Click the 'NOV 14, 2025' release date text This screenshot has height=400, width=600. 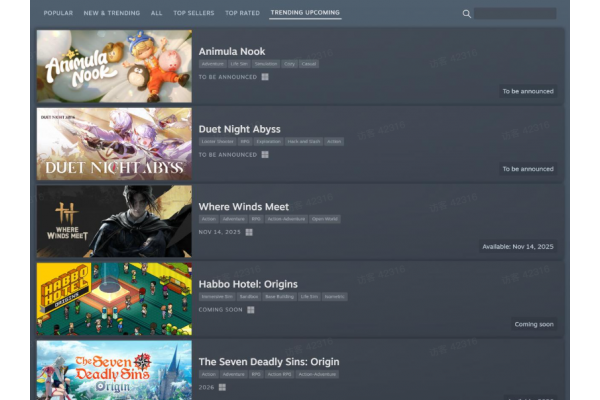click(220, 232)
